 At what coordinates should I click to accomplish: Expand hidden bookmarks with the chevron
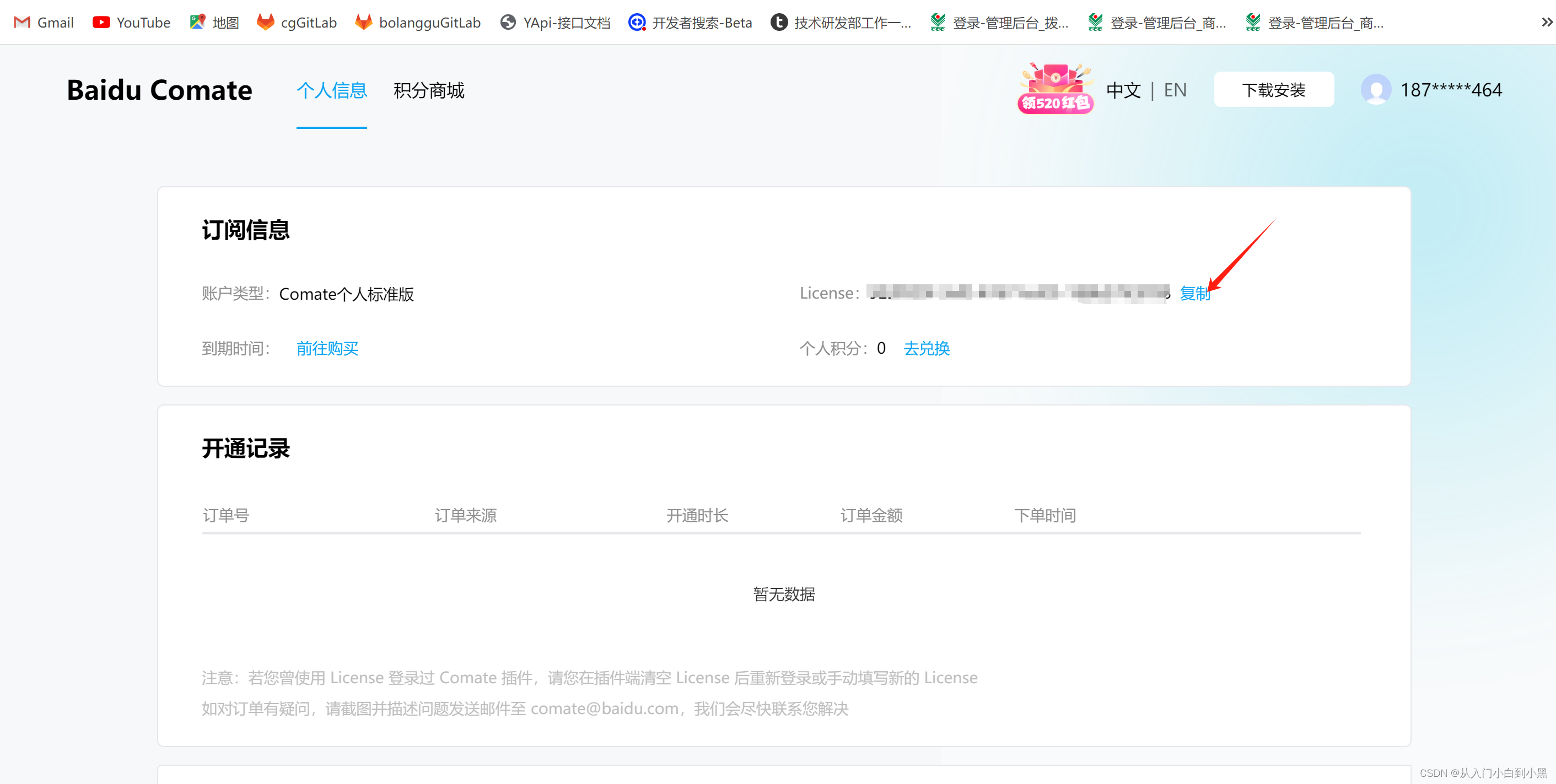click(1546, 23)
